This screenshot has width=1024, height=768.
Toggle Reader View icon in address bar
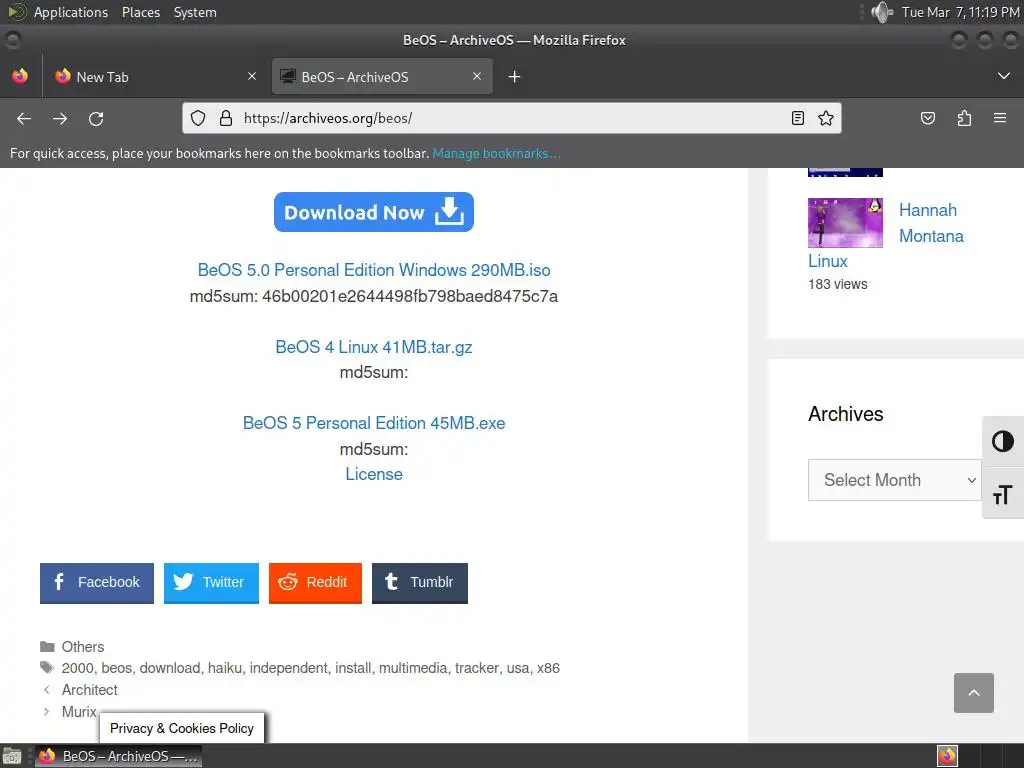[x=797, y=118]
